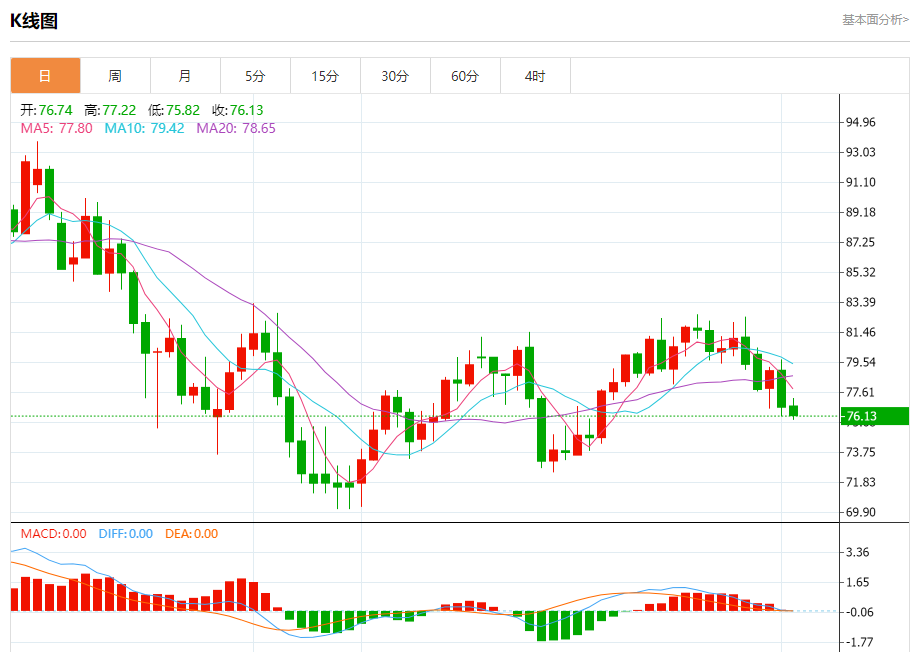Click the 71.83 price axis label
The height and width of the screenshot is (652, 912).
click(860, 482)
